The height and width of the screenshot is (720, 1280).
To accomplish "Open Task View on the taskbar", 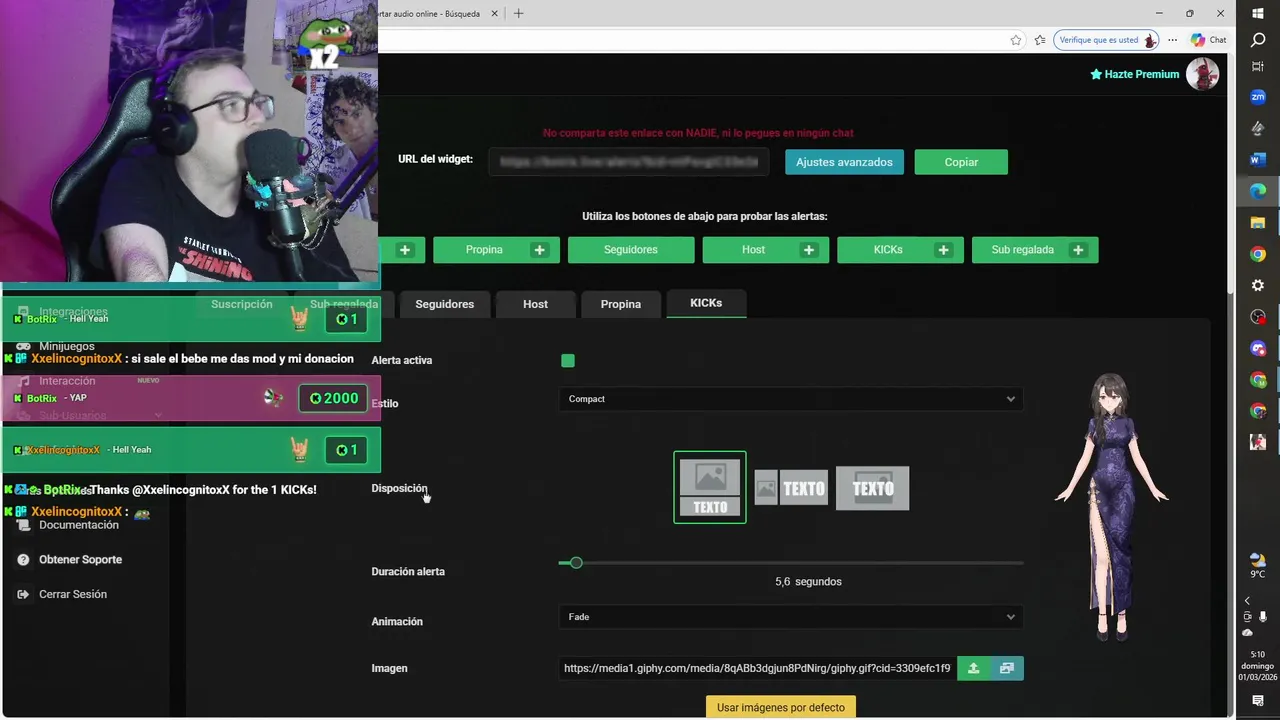I will coord(1258,66).
